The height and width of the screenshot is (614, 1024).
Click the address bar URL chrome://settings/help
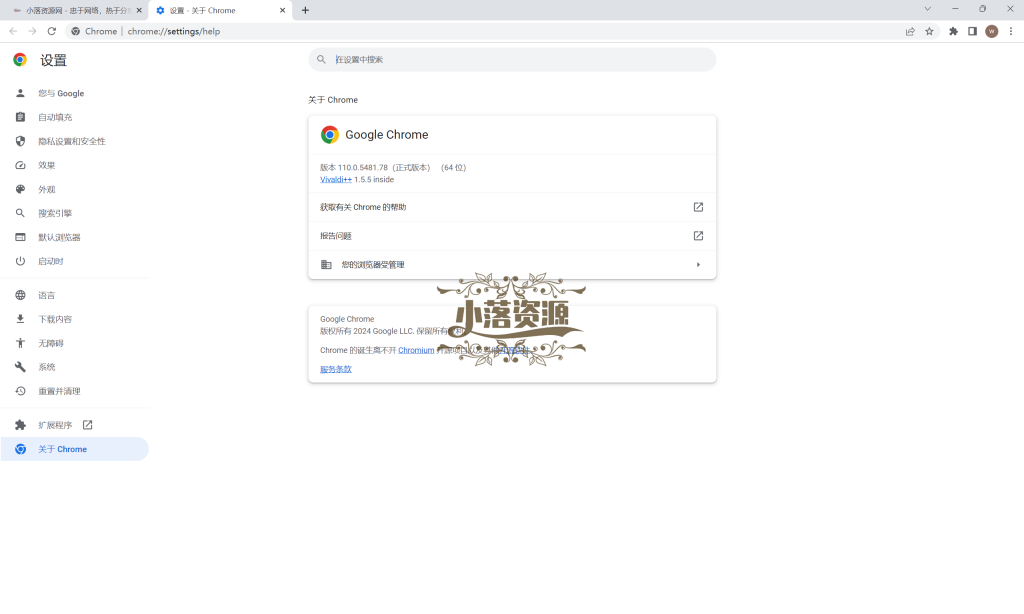pos(174,31)
